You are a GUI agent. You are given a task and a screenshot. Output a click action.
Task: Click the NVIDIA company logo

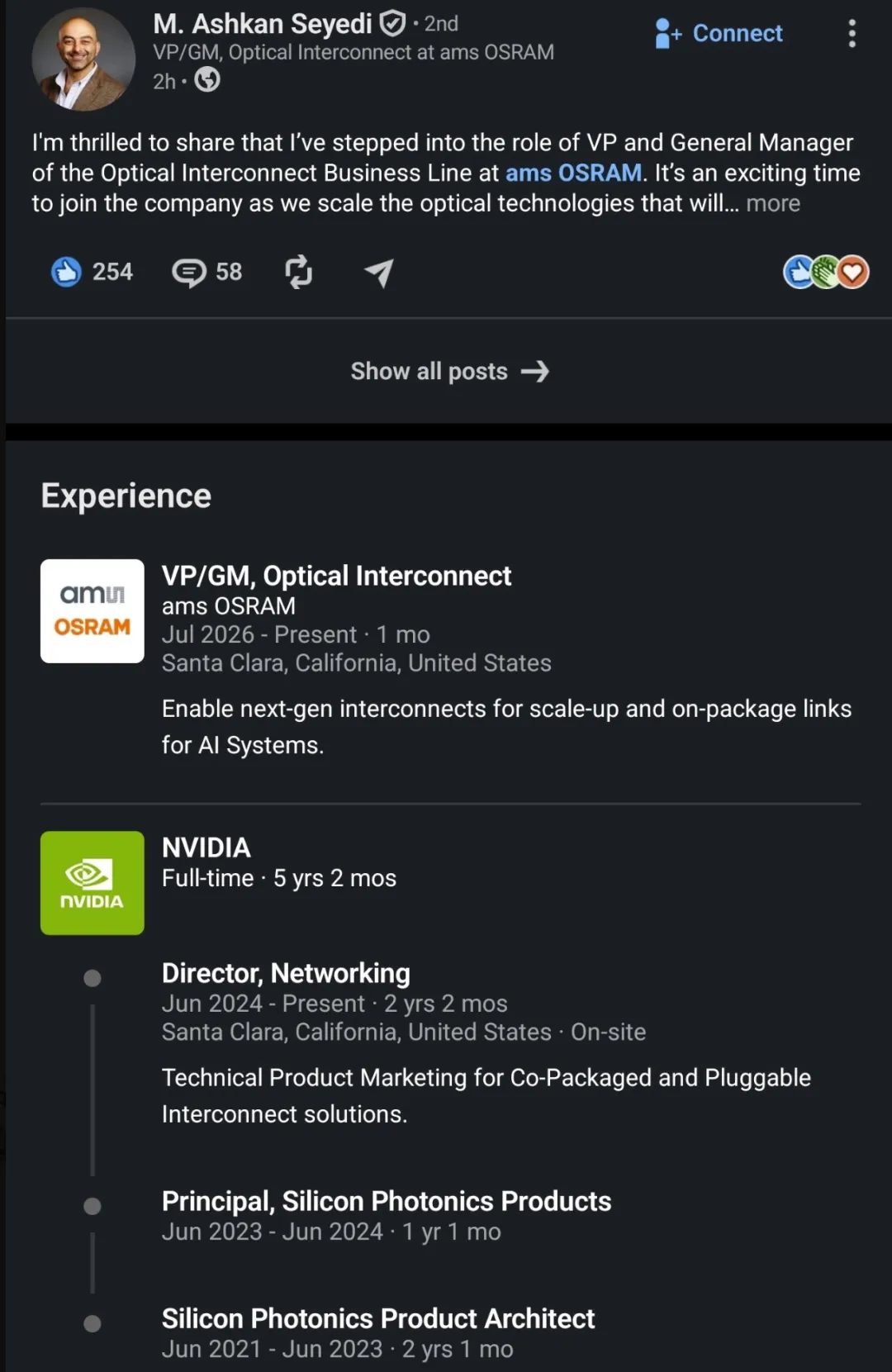pos(93,883)
